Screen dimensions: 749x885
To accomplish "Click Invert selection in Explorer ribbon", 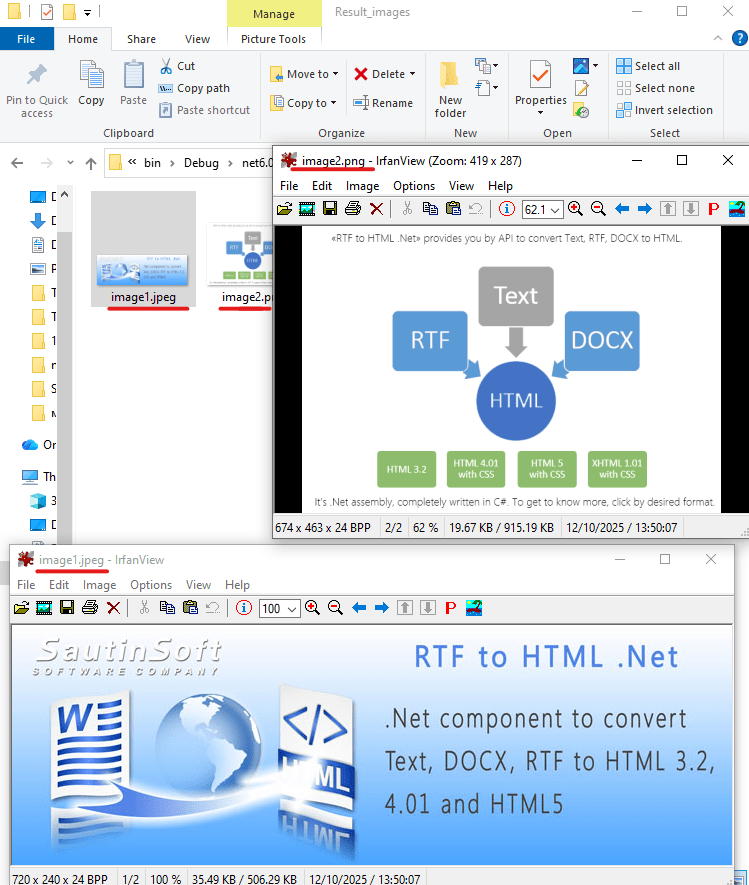I will (x=664, y=110).
